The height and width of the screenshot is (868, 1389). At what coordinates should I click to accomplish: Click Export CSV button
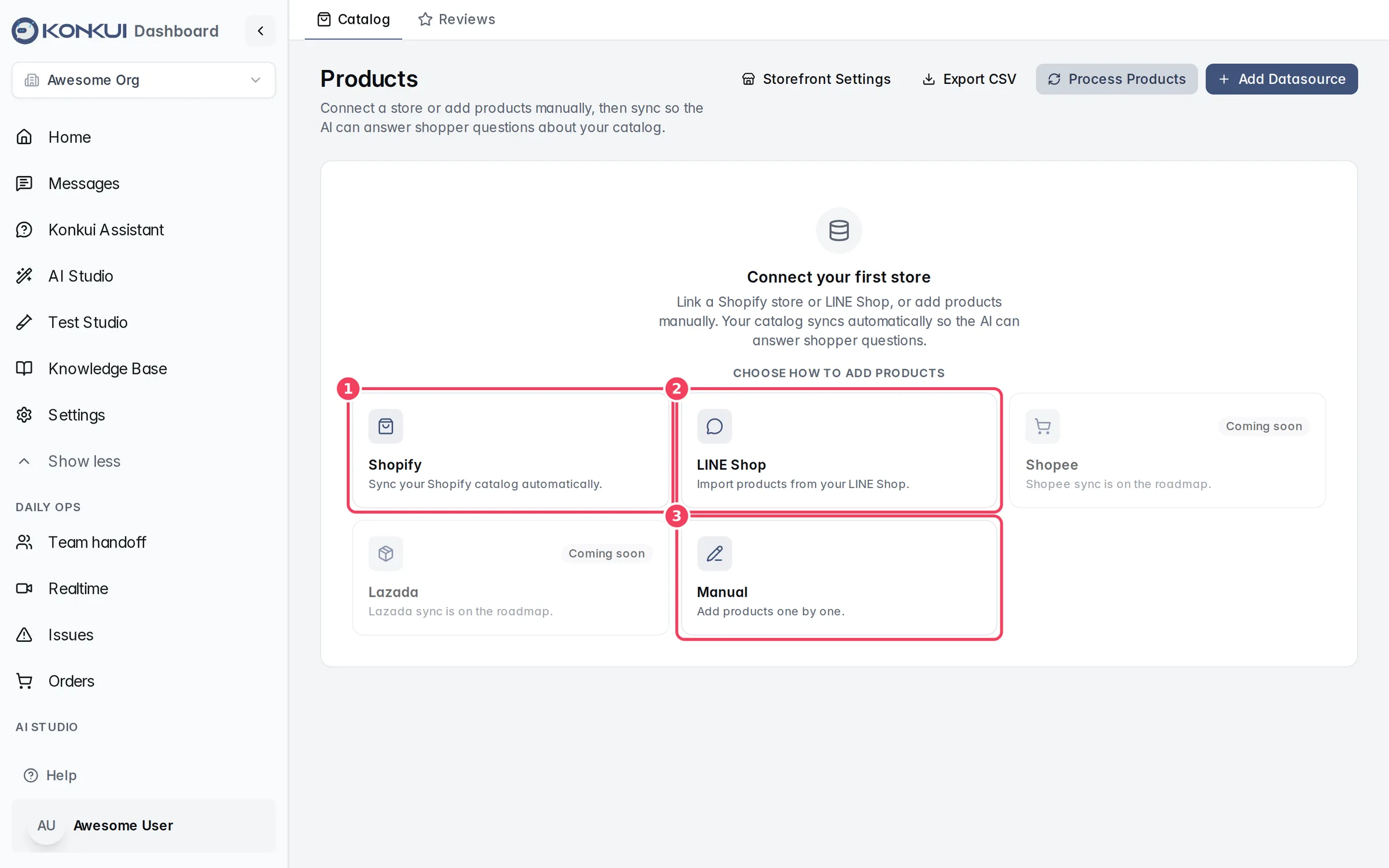pyautogui.click(x=969, y=79)
